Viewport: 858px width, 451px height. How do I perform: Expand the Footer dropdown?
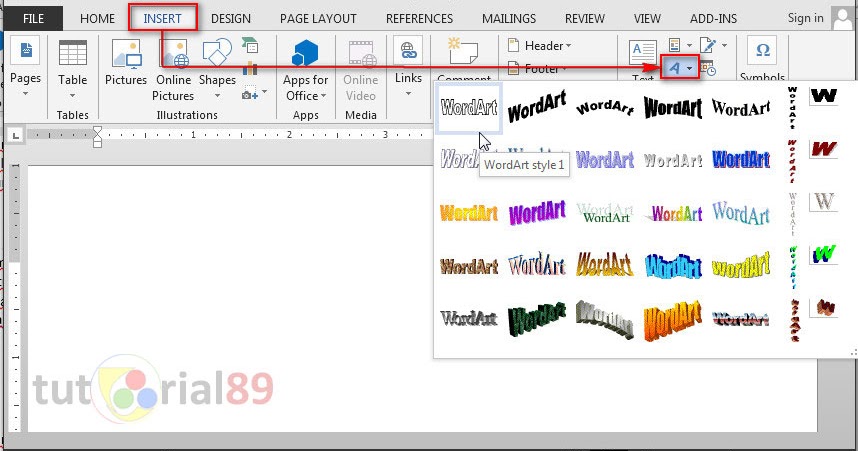[x=563, y=69]
